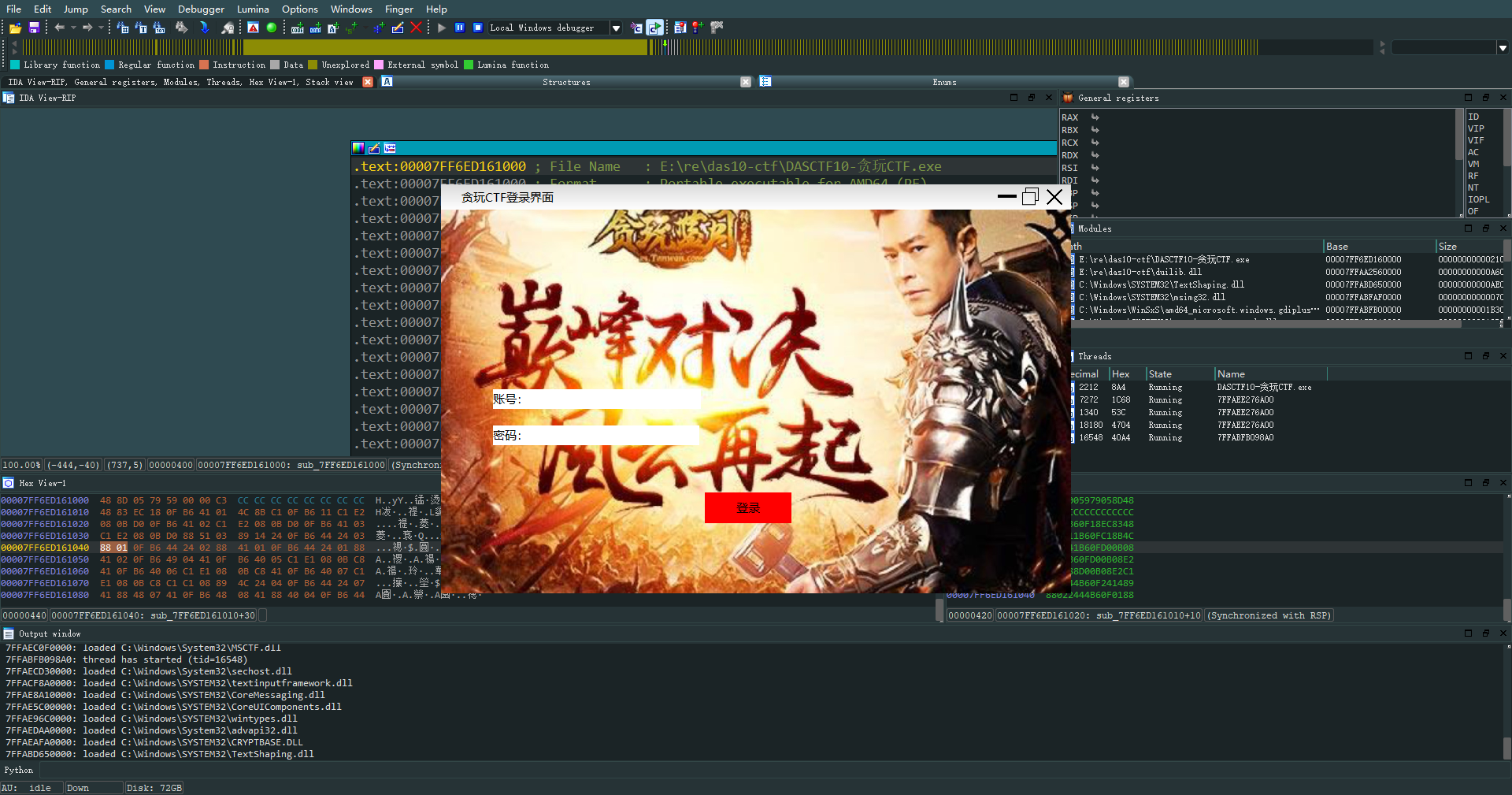1512x795 pixels.
Task: Close the Structures tab
Action: click(746, 82)
